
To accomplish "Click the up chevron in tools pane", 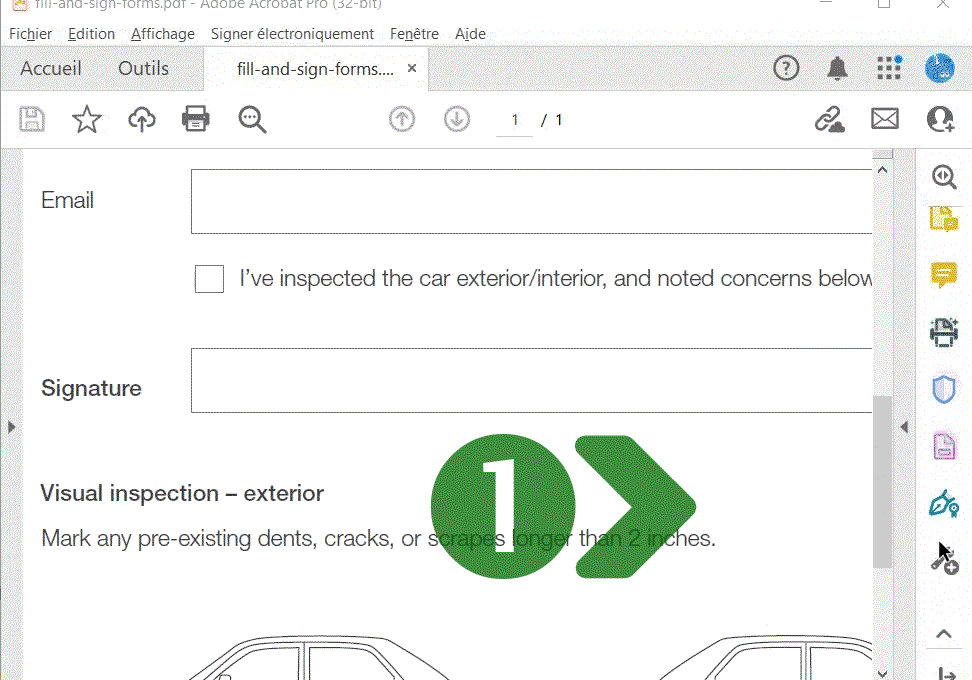I will tap(944, 634).
